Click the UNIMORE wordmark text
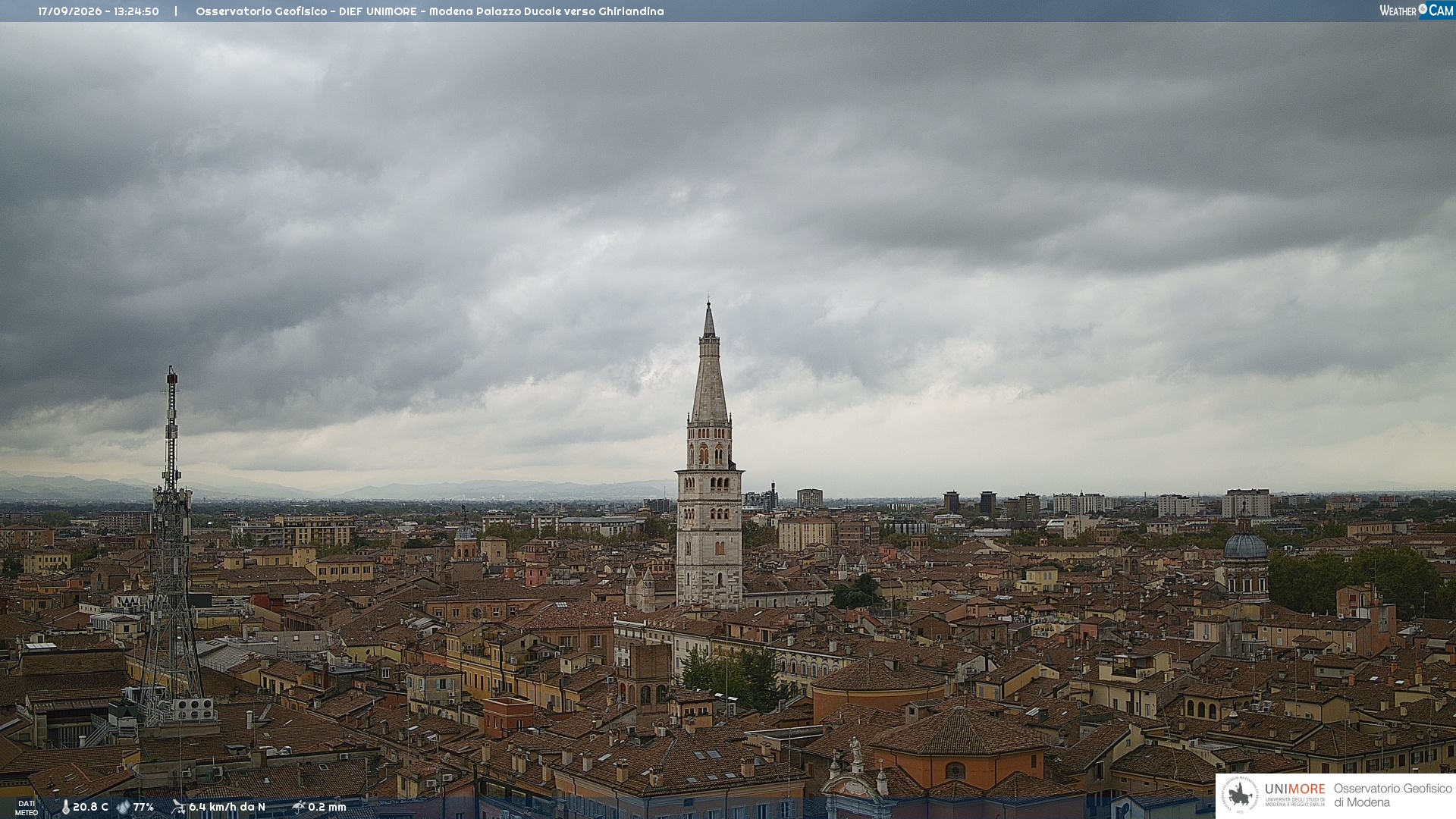The width and height of the screenshot is (1456, 819). point(1294,789)
